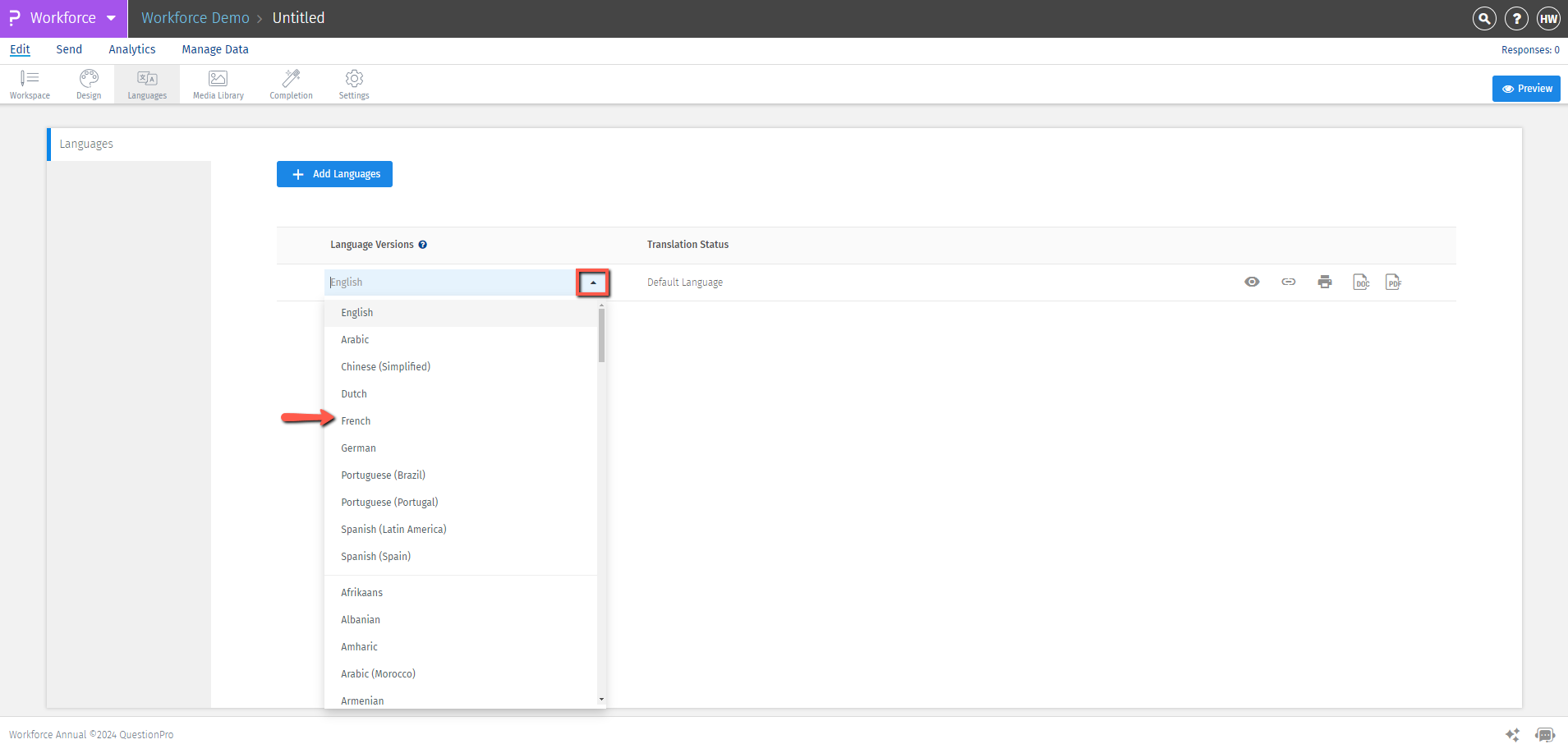Print the English survey version
Image resolution: width=1568 pixels, height=744 pixels.
tap(1325, 282)
